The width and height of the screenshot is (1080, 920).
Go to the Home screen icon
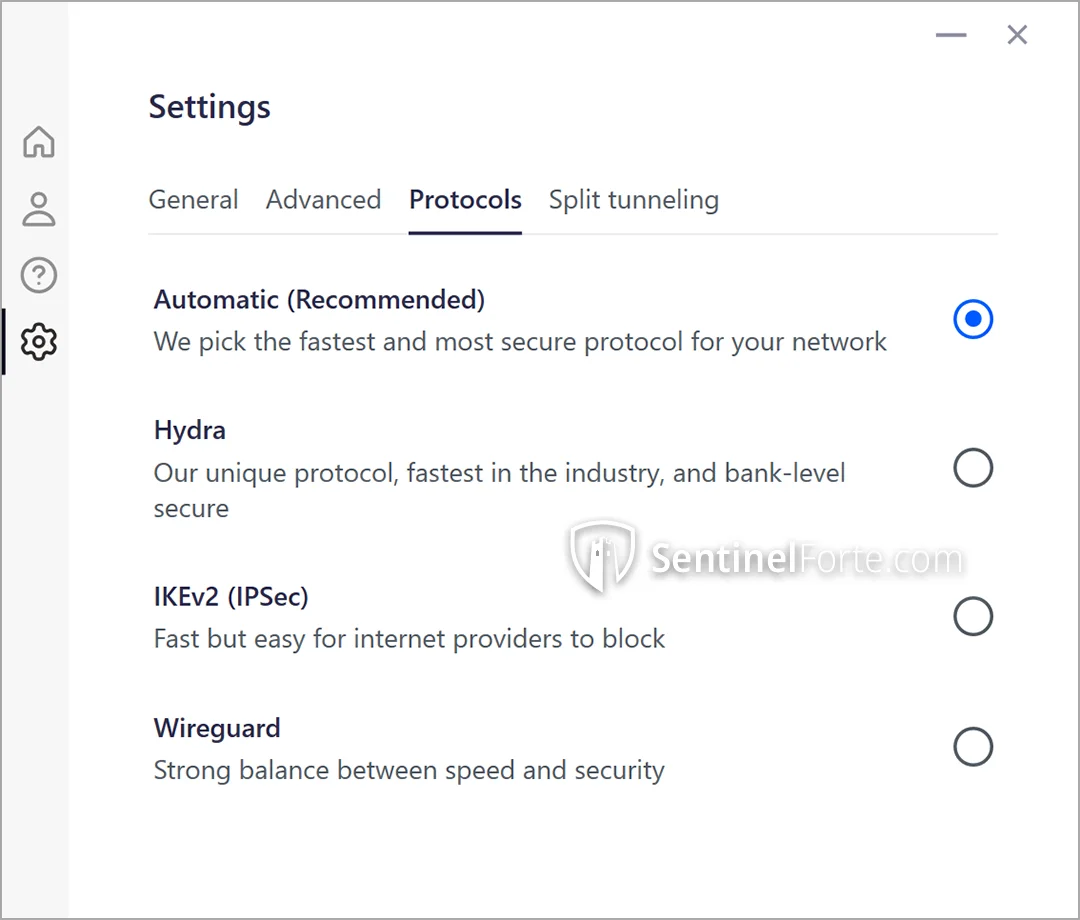click(x=38, y=142)
